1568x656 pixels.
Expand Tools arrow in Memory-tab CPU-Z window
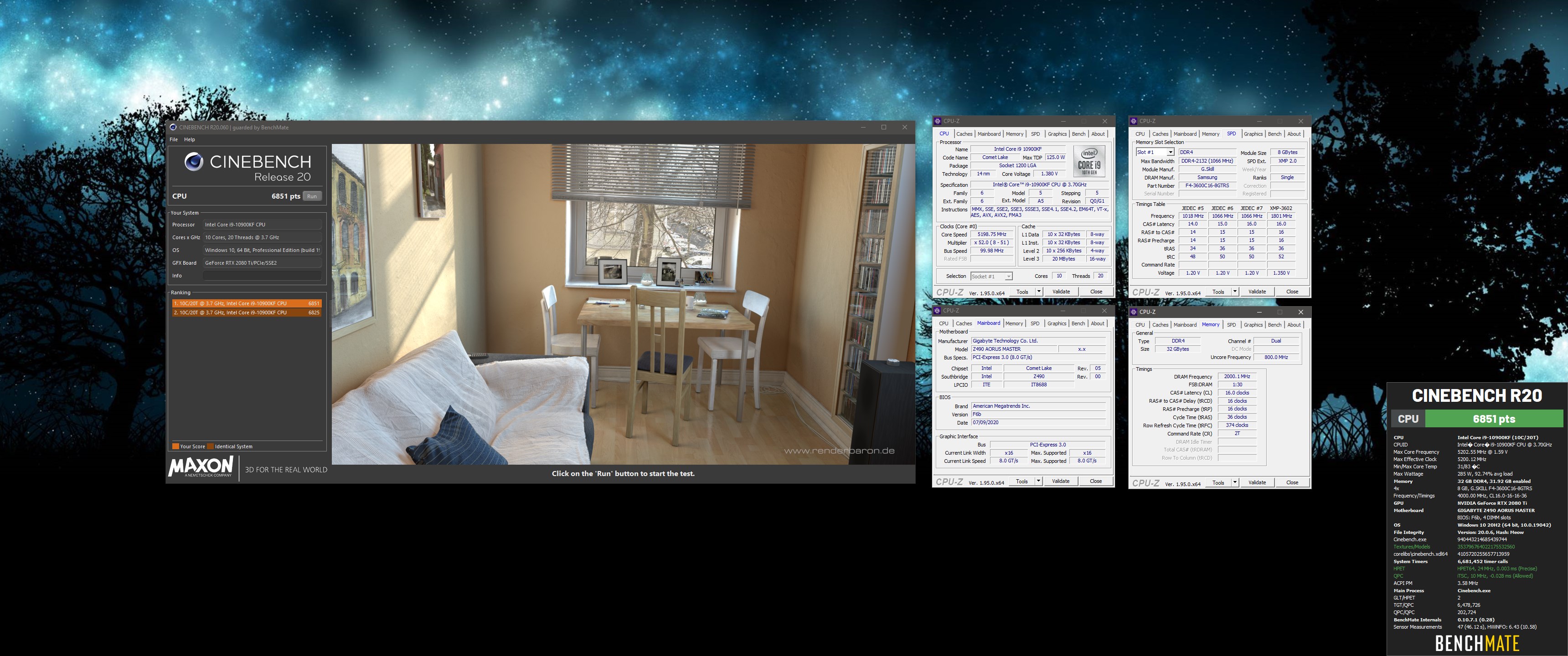(x=1234, y=483)
